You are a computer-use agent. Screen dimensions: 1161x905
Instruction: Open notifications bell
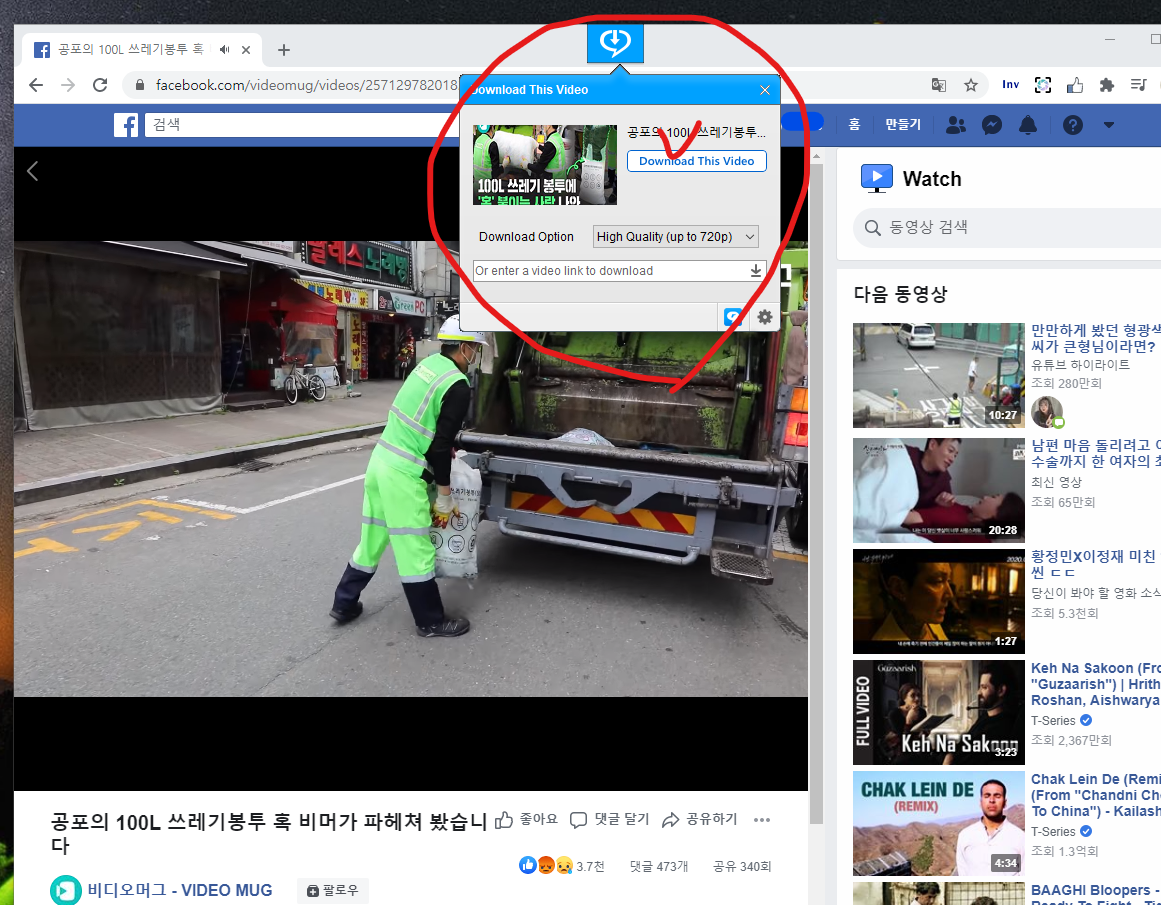tap(1028, 125)
